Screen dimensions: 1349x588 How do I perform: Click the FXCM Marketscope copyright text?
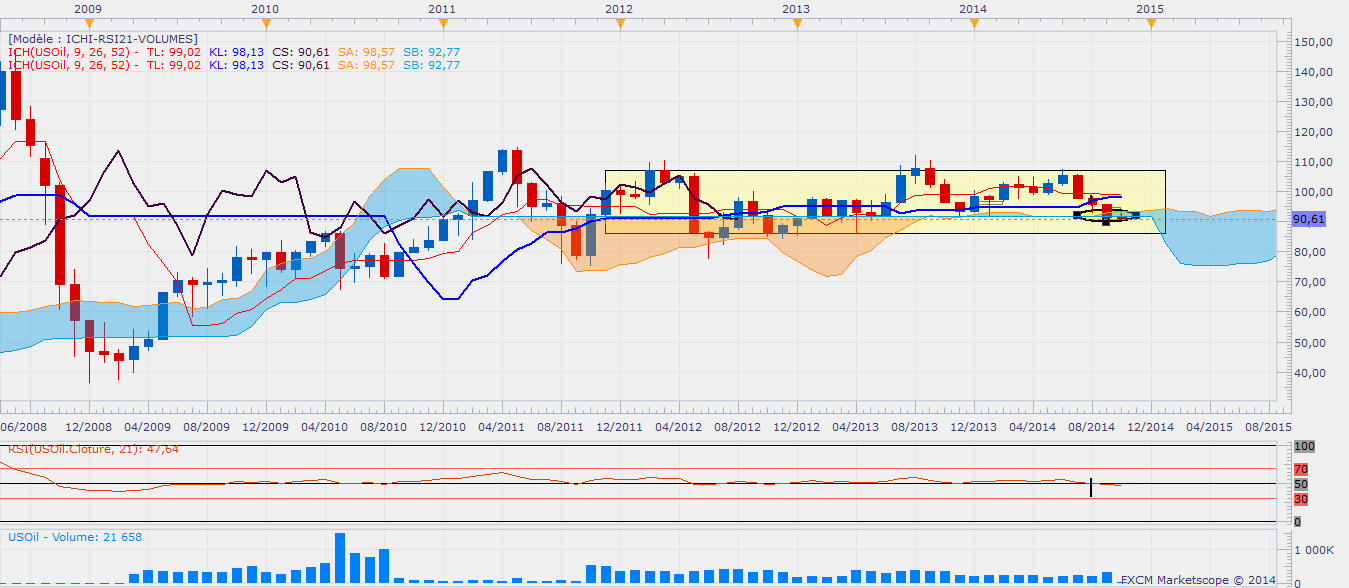(1197, 580)
